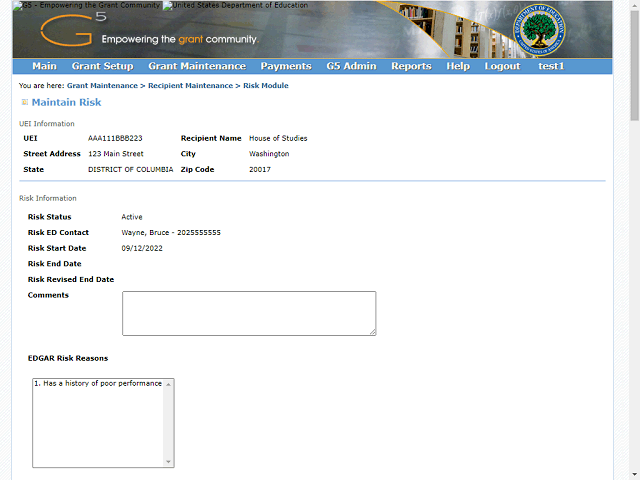
Task: Click the small icon beside Maintain Risk
Action: click(x=24, y=102)
